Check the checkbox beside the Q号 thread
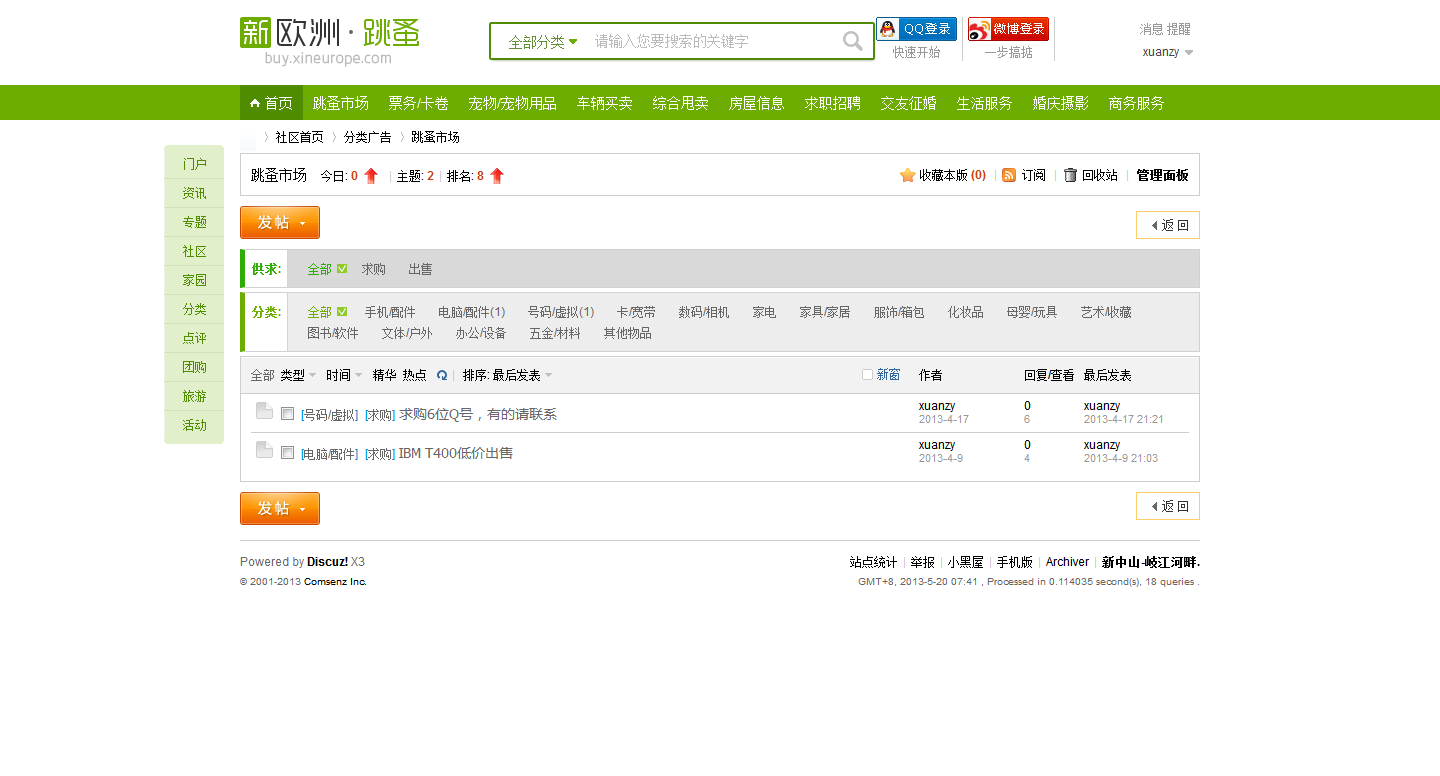1440x776 pixels. pyautogui.click(x=286, y=413)
